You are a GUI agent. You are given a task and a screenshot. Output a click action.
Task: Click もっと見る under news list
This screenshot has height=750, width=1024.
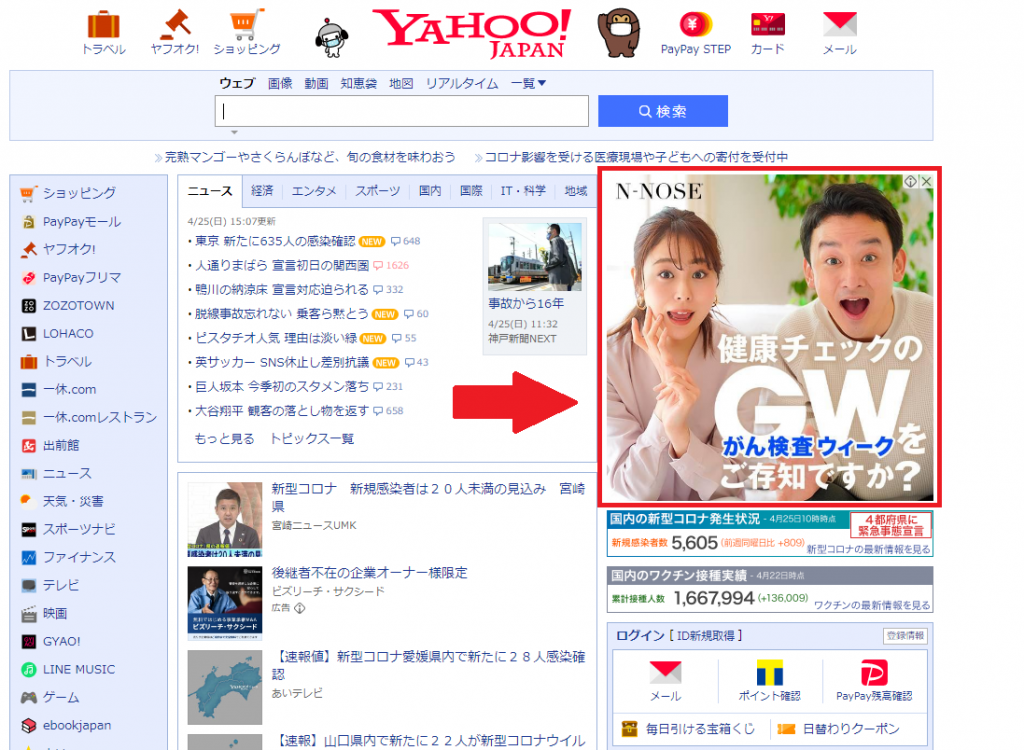tap(224, 438)
